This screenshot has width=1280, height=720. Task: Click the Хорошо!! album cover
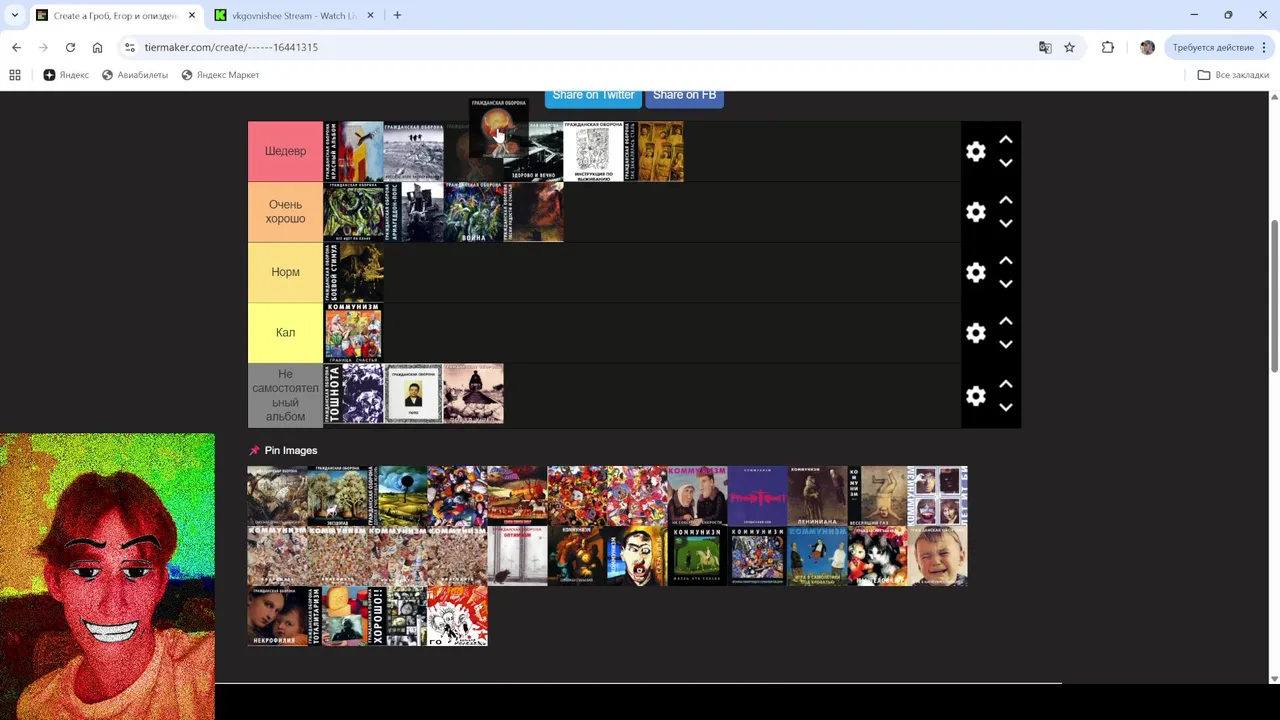point(397,616)
